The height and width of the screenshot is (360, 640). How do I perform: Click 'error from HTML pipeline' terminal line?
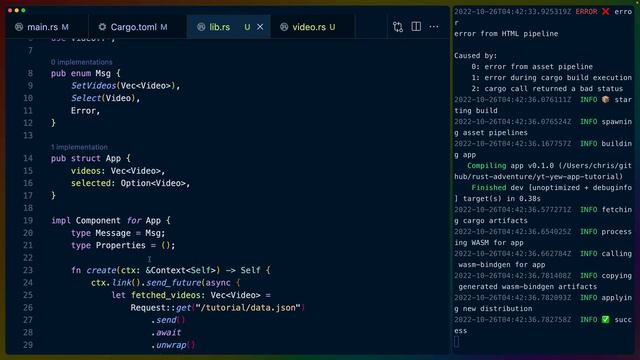(506, 33)
